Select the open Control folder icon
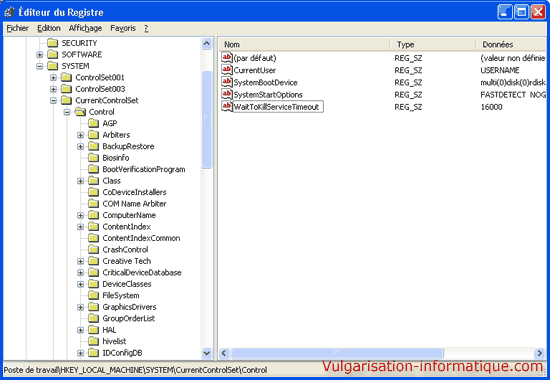 tap(80, 112)
